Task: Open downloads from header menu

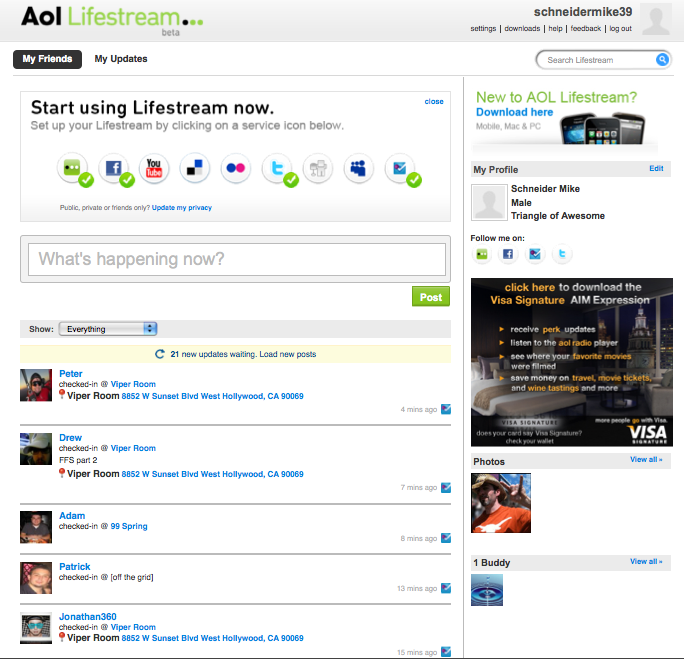Action: click(522, 28)
